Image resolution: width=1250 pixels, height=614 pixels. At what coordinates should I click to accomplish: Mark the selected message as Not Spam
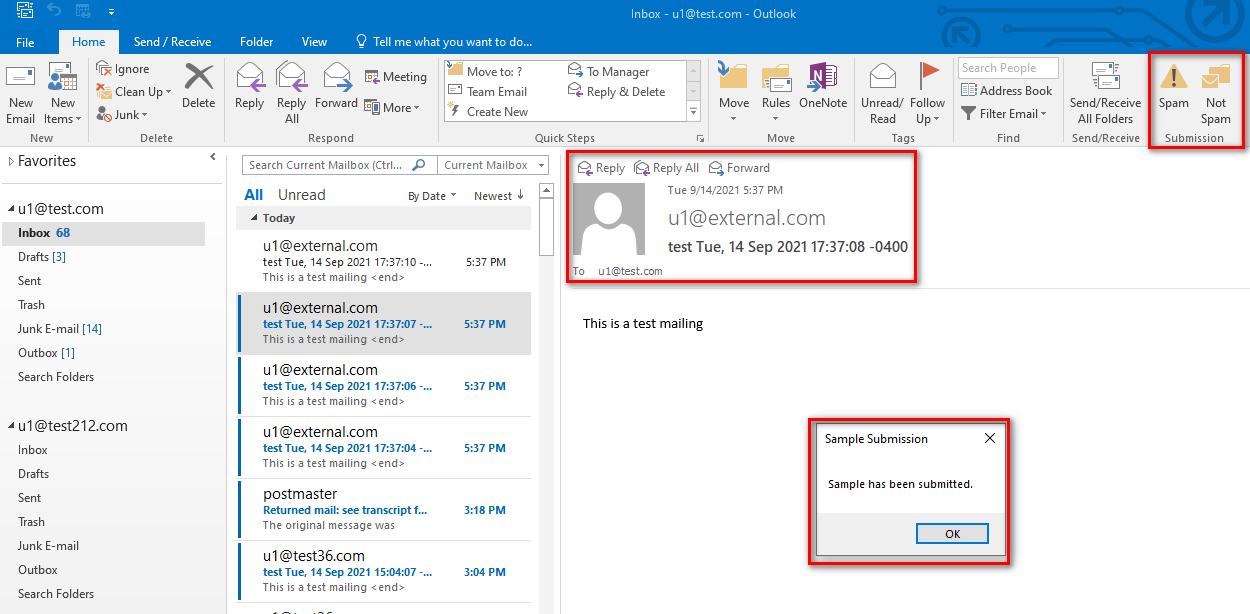1215,90
